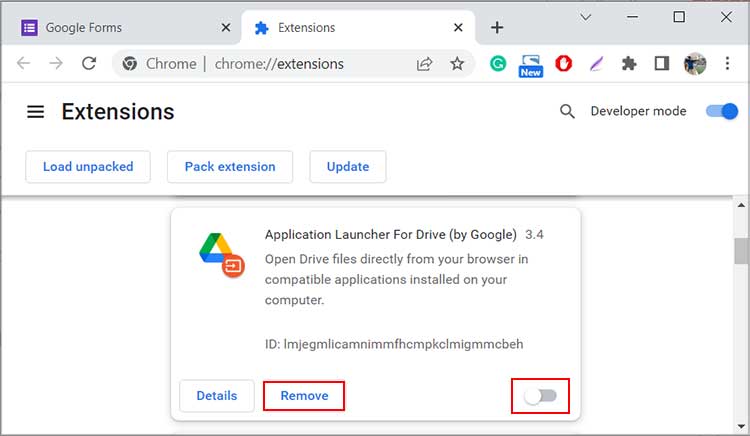Open the purple feather extension icon

click(x=596, y=64)
